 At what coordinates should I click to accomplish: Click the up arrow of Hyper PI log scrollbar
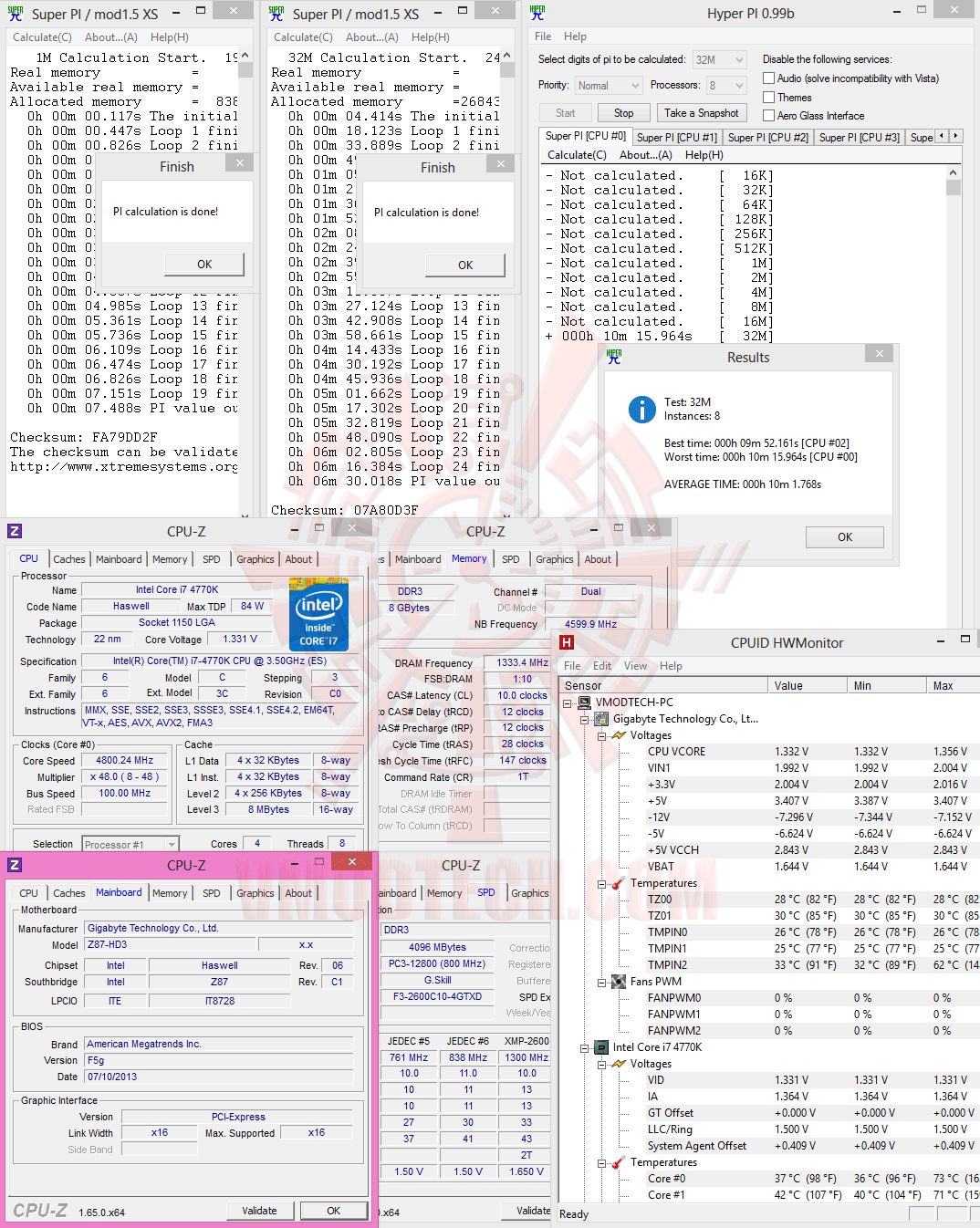click(954, 172)
